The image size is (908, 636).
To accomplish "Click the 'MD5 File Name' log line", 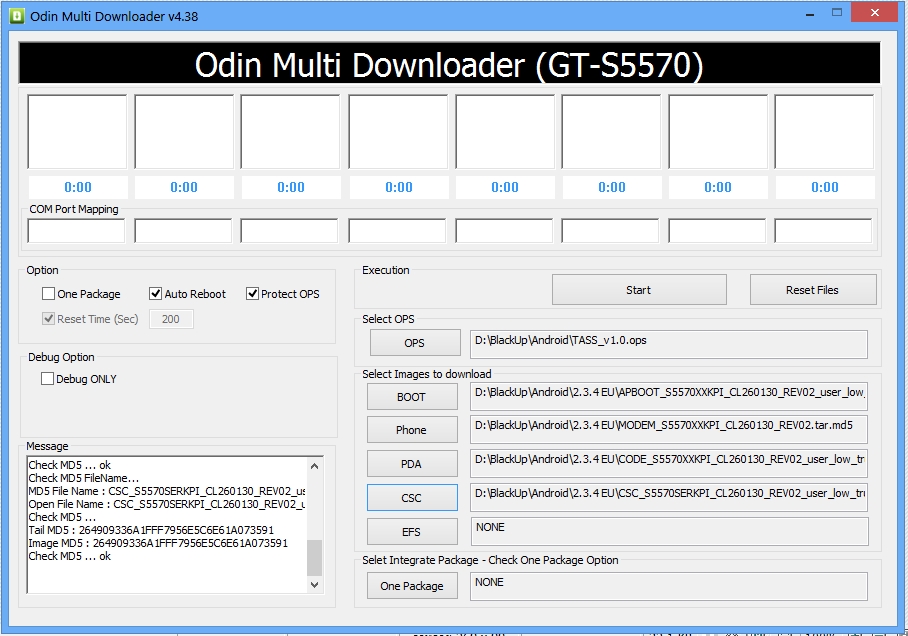I will 167,491.
